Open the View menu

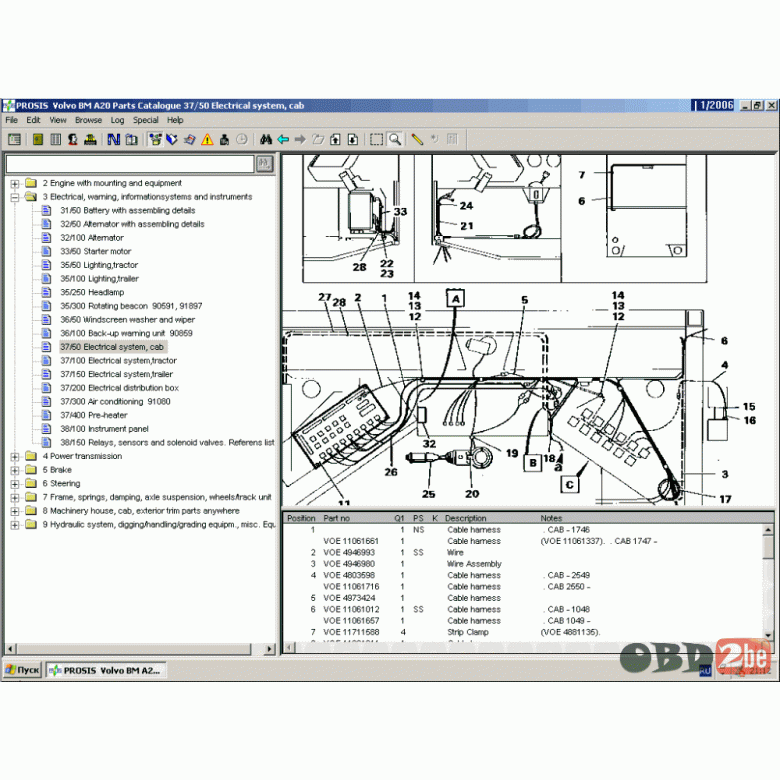coord(58,120)
